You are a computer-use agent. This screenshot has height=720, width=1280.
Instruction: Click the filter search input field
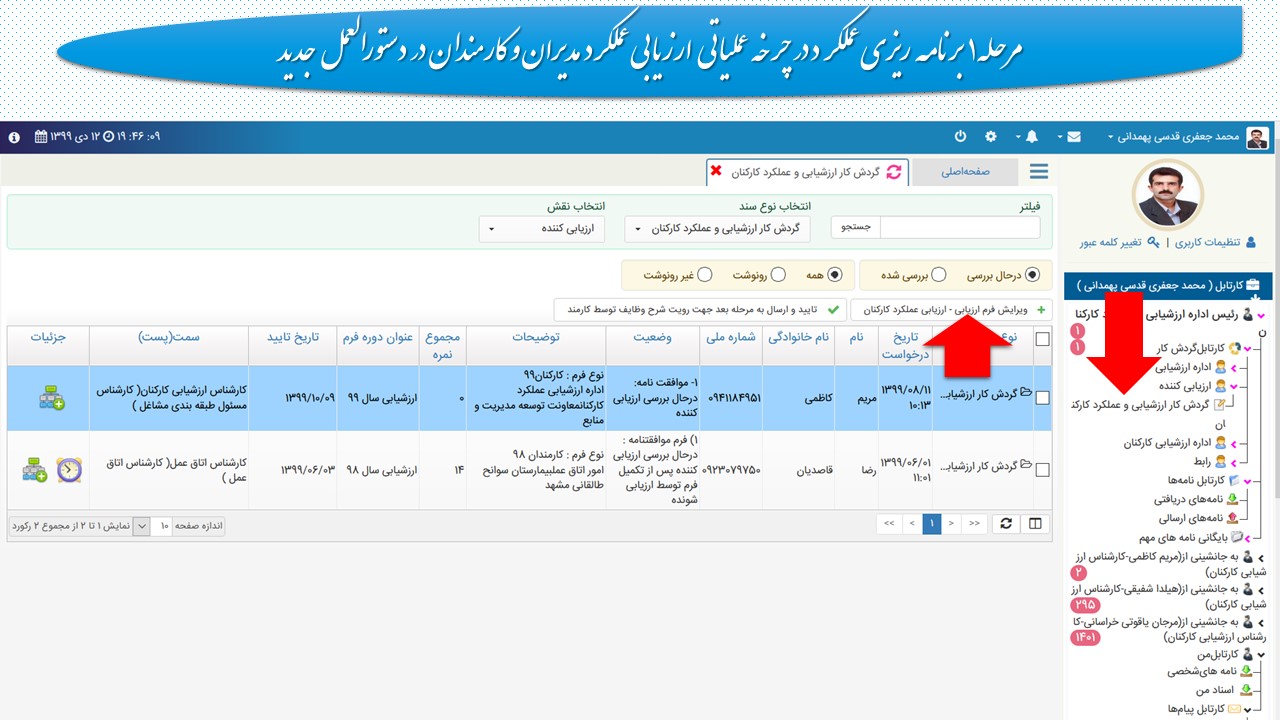(x=959, y=228)
